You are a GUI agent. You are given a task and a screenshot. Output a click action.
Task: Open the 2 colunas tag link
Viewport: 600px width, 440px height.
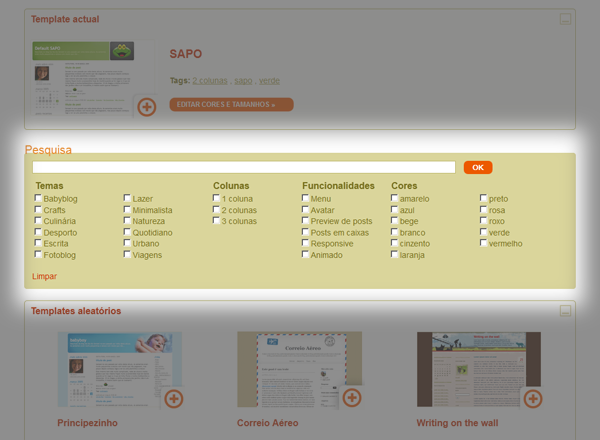click(x=209, y=80)
